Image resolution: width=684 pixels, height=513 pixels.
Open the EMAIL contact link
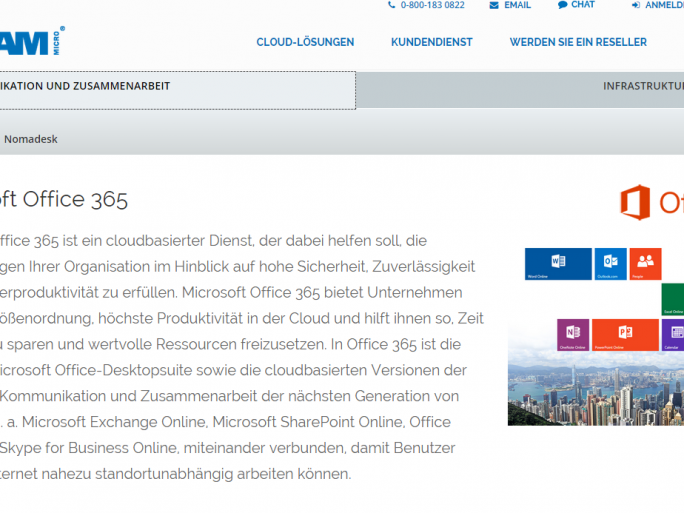[x=517, y=5]
